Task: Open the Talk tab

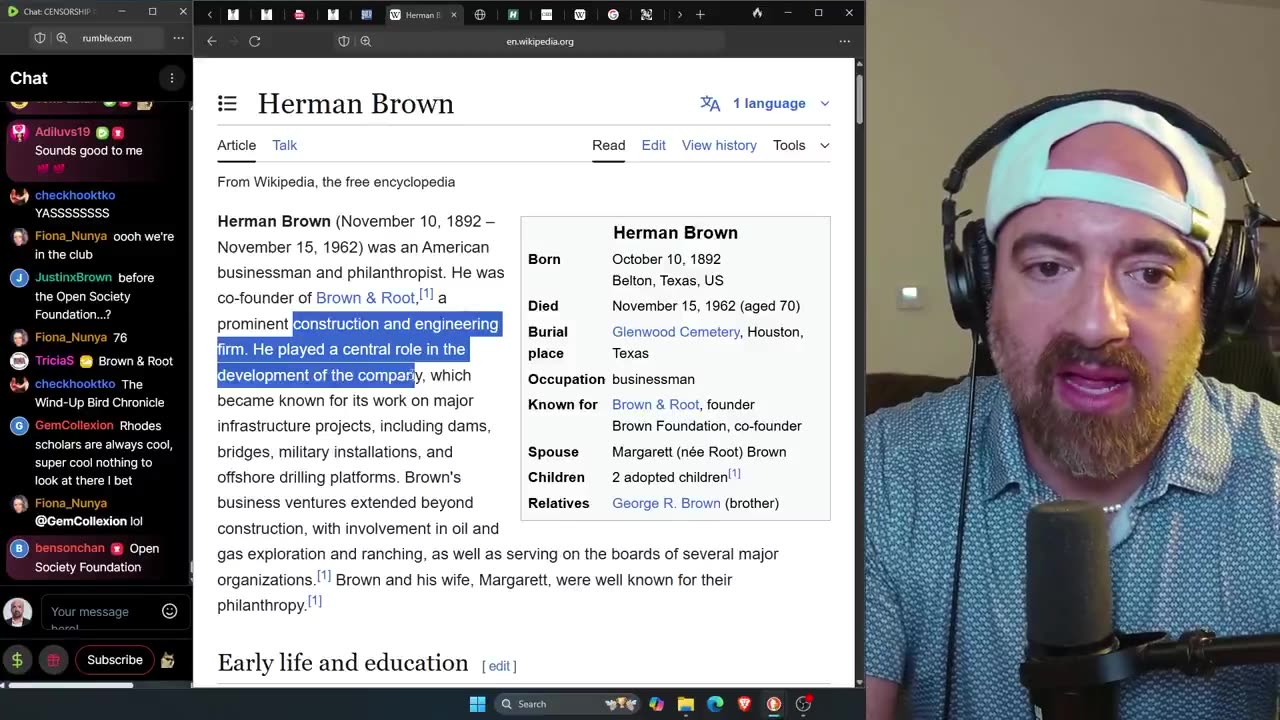Action: coord(284,145)
